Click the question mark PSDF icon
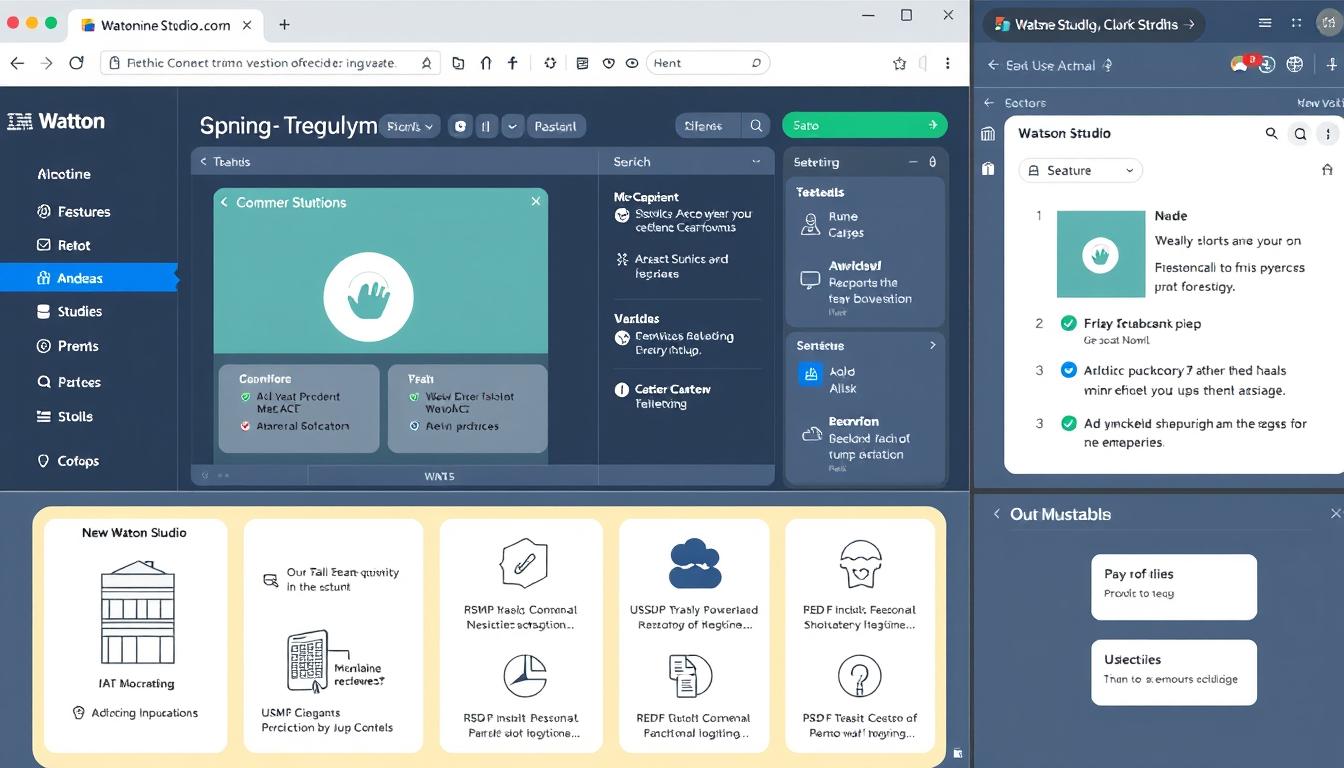 [859, 675]
